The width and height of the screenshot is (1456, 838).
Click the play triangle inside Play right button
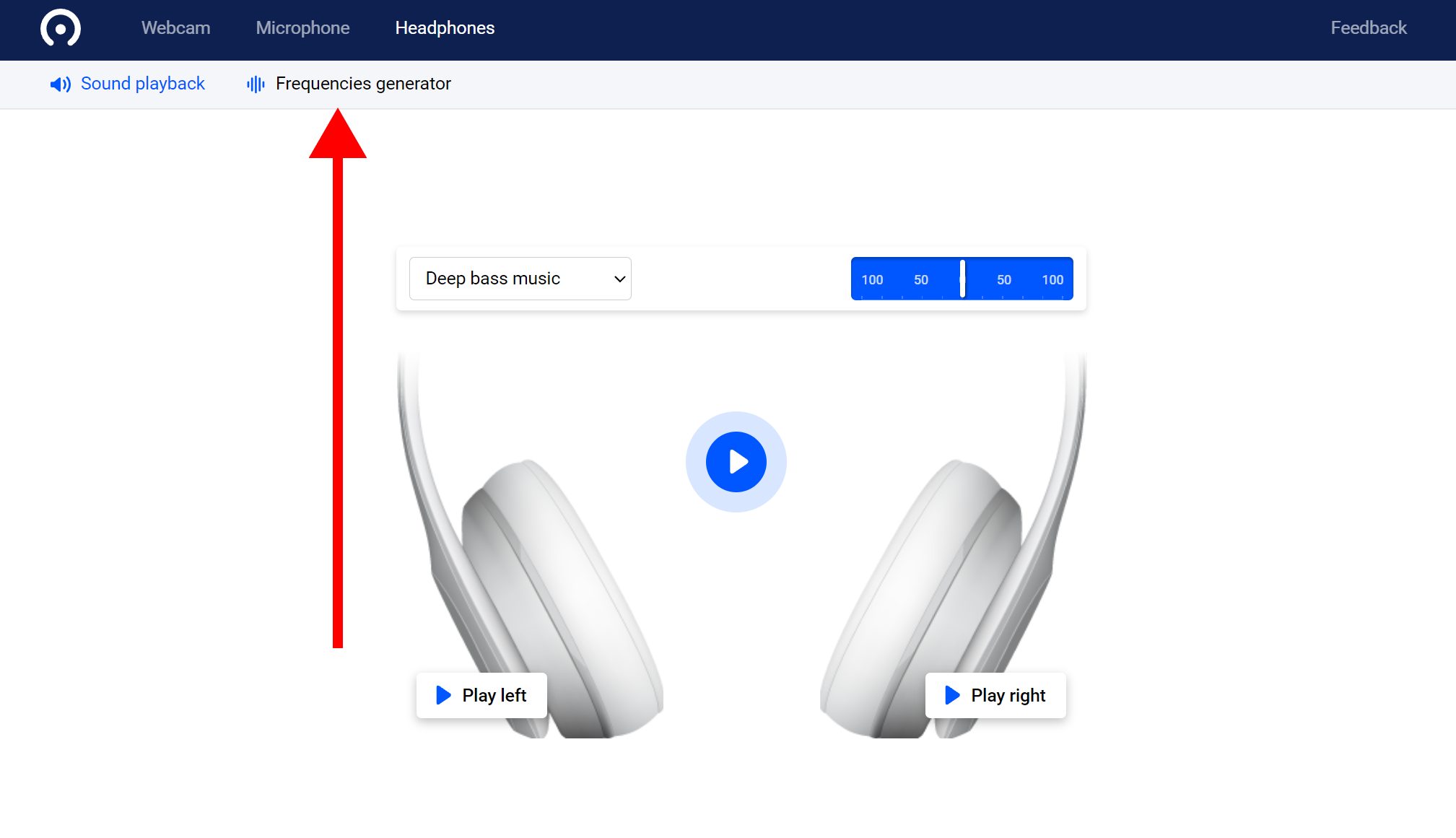pyautogui.click(x=951, y=695)
